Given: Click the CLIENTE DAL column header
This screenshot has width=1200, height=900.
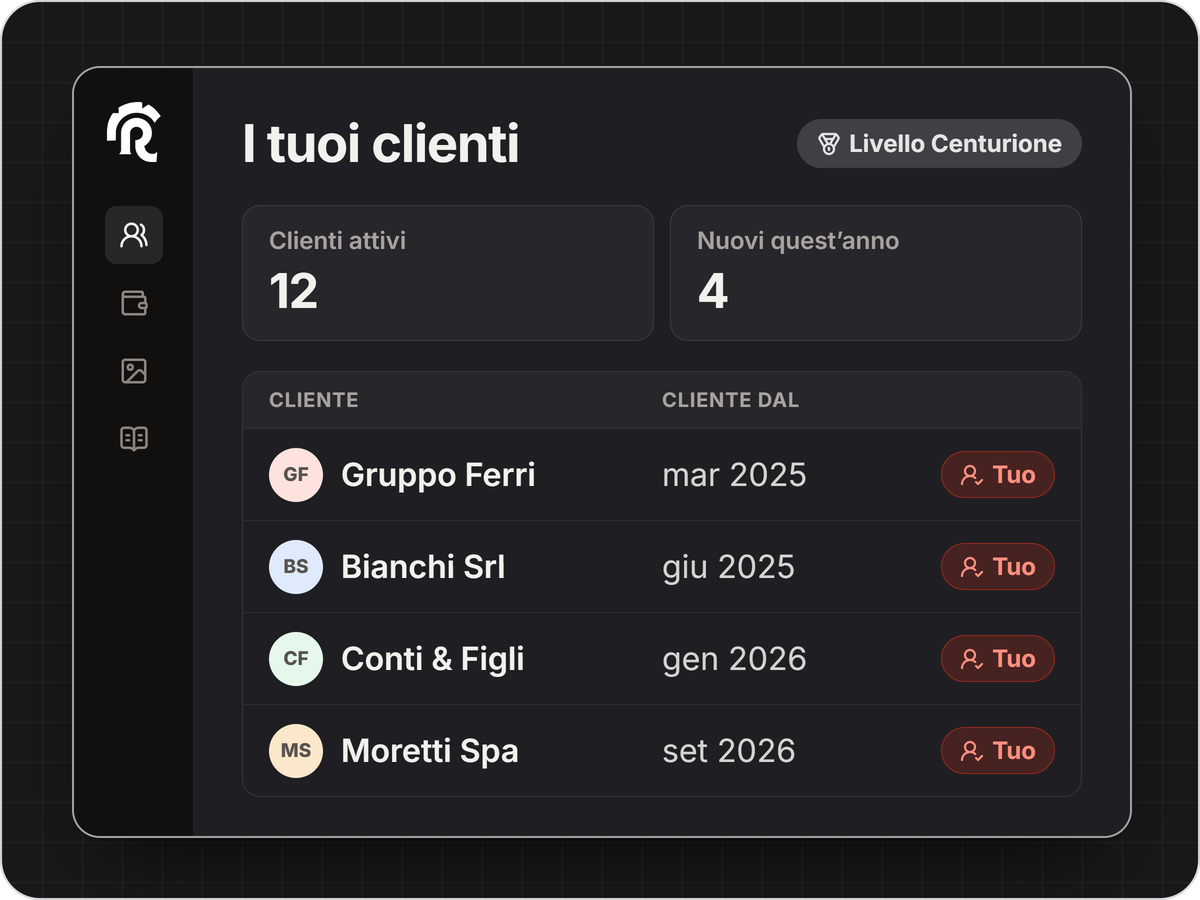Looking at the screenshot, I should (731, 401).
